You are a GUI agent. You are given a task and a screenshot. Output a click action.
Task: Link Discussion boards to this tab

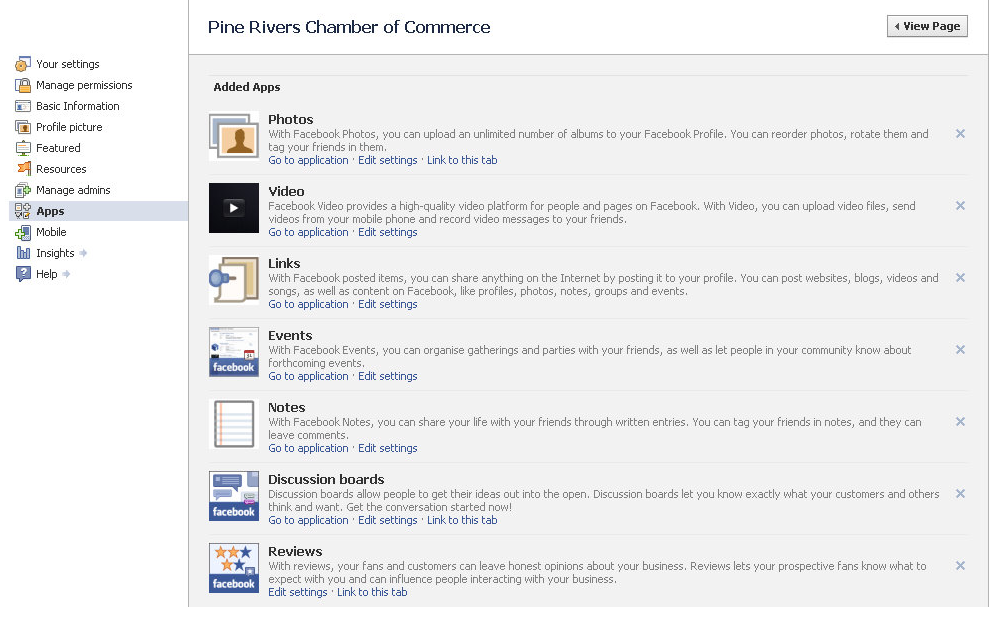tap(462, 520)
